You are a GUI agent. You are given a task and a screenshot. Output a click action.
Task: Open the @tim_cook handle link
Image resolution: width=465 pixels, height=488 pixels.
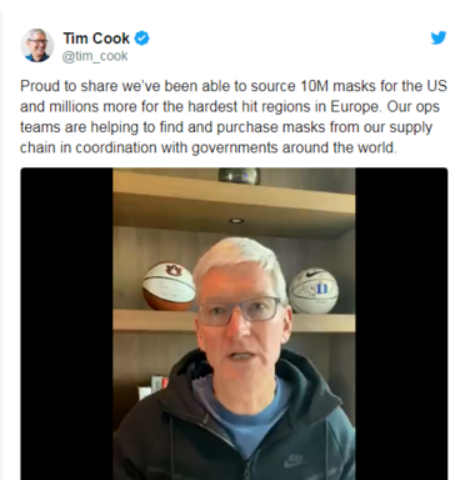[x=95, y=56]
